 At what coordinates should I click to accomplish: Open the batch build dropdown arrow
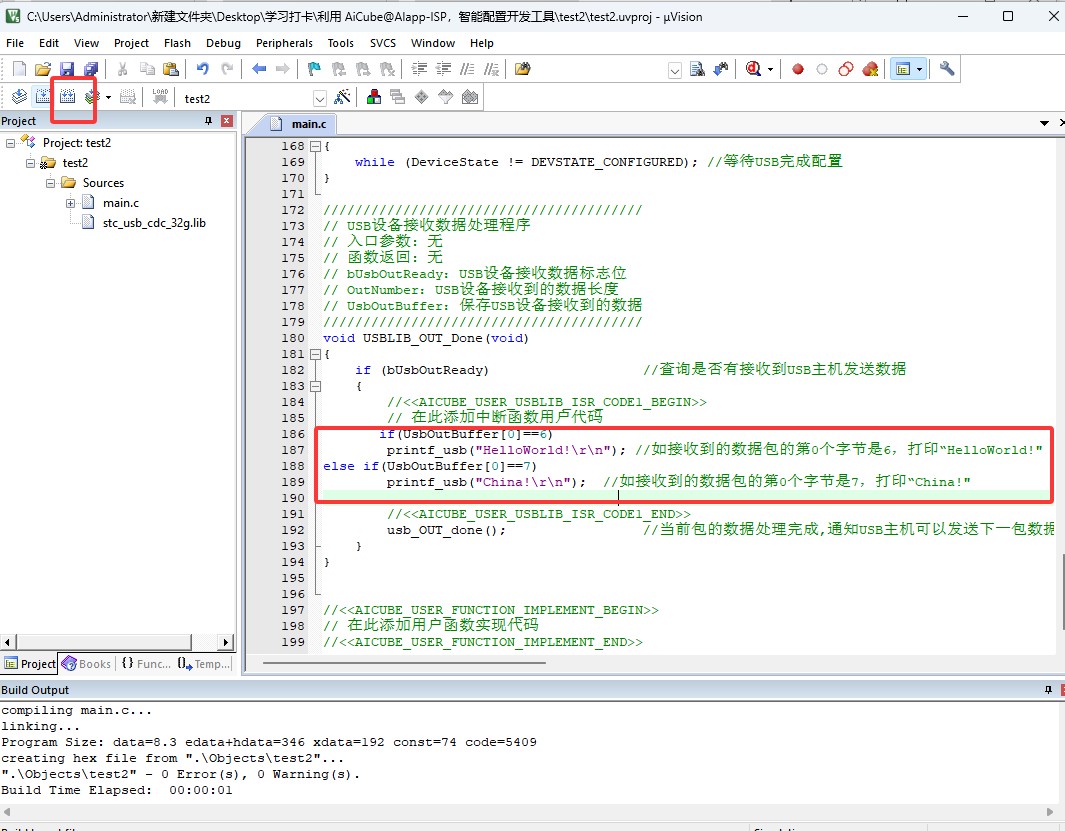tap(109, 97)
